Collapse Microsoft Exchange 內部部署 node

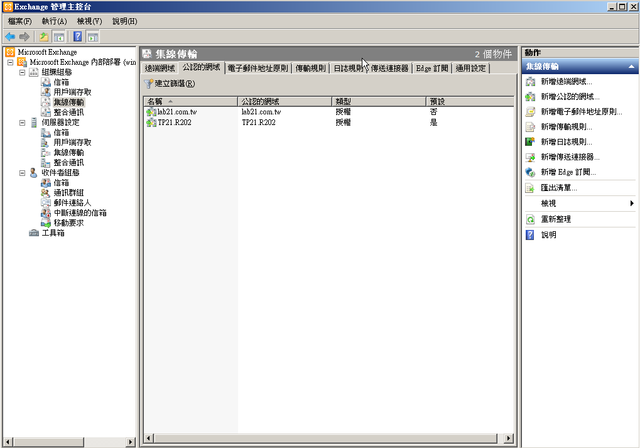pyautogui.click(x=11, y=62)
